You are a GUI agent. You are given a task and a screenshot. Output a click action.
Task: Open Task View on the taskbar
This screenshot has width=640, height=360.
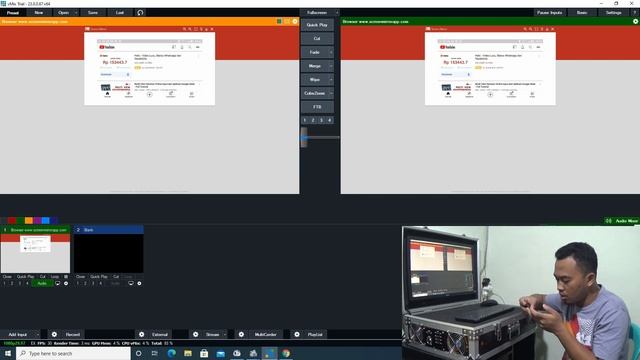pyautogui.click(x=154, y=353)
